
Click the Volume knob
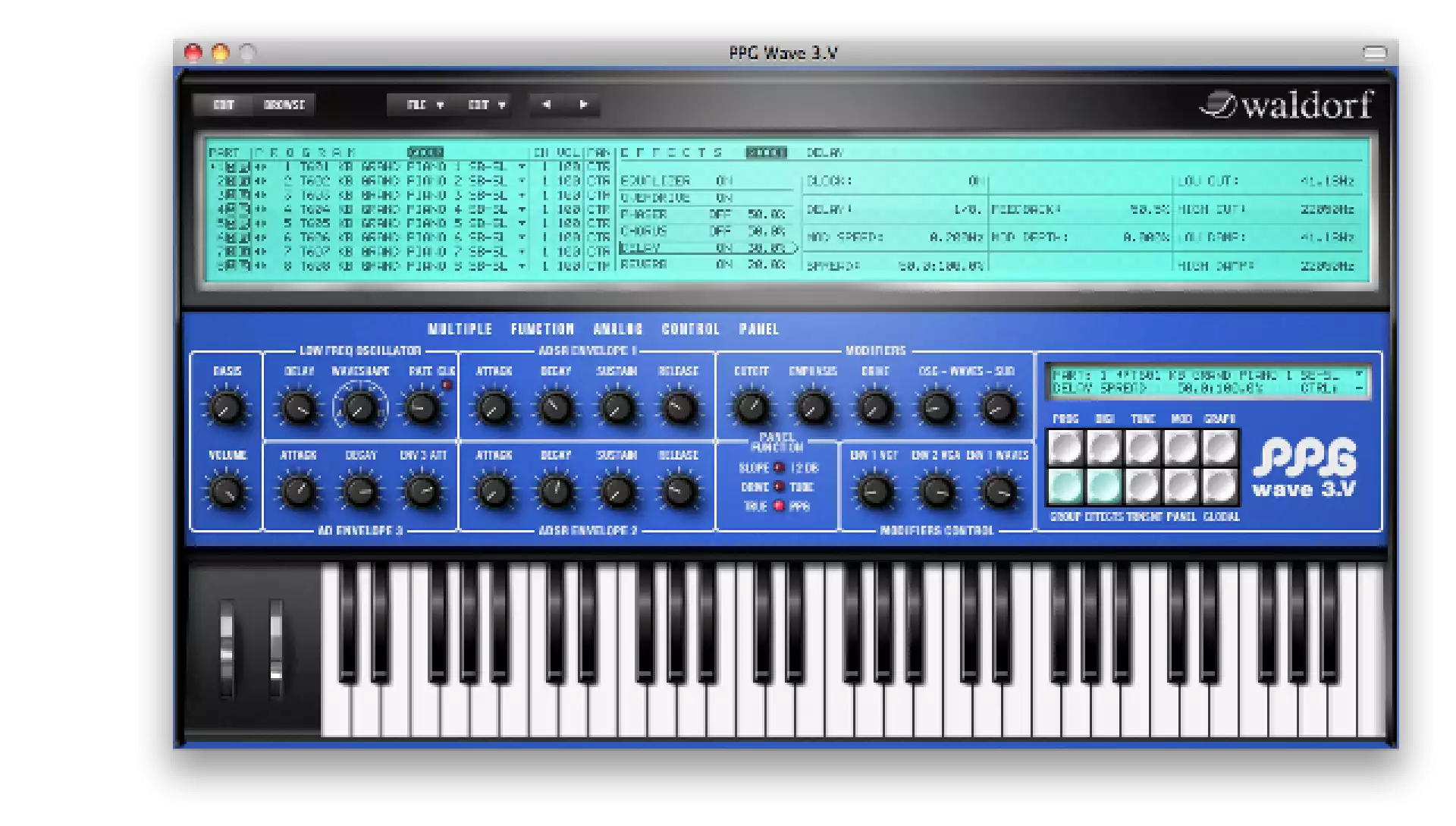(226, 492)
